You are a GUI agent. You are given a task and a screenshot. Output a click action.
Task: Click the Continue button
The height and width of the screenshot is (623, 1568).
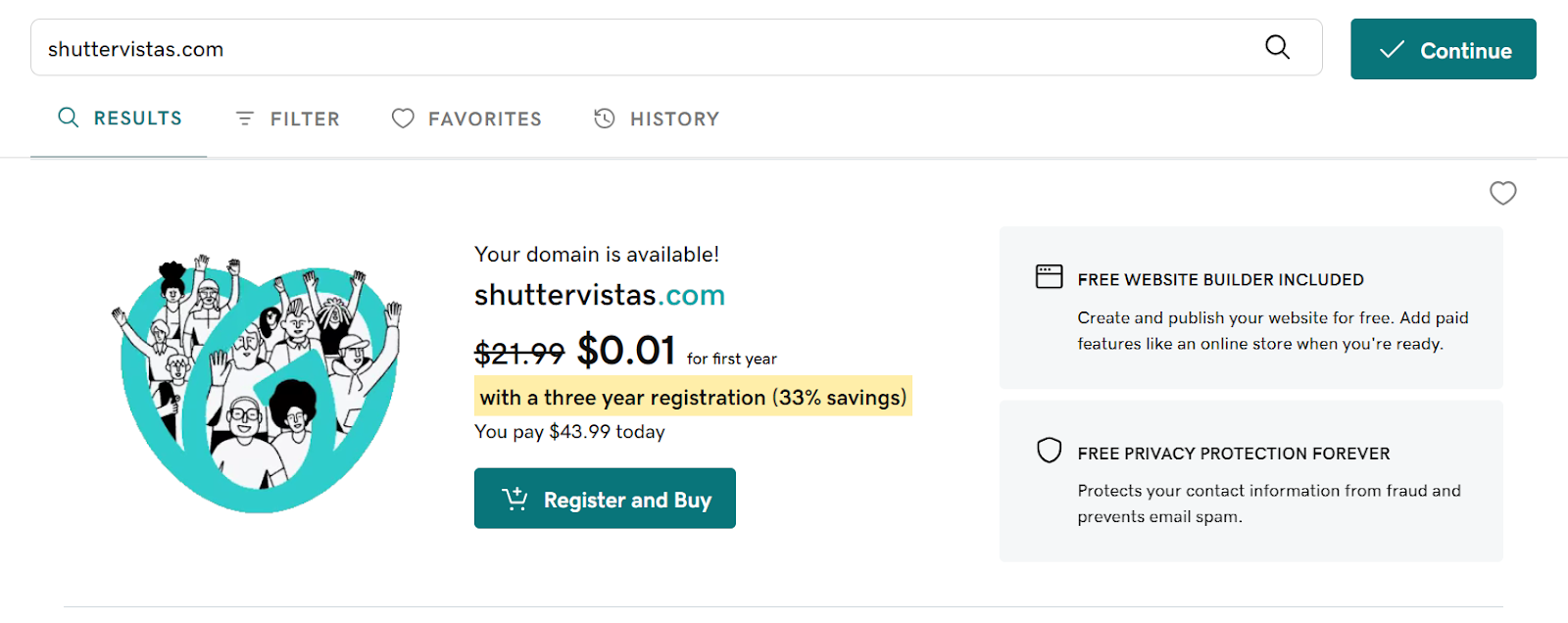tap(1443, 49)
